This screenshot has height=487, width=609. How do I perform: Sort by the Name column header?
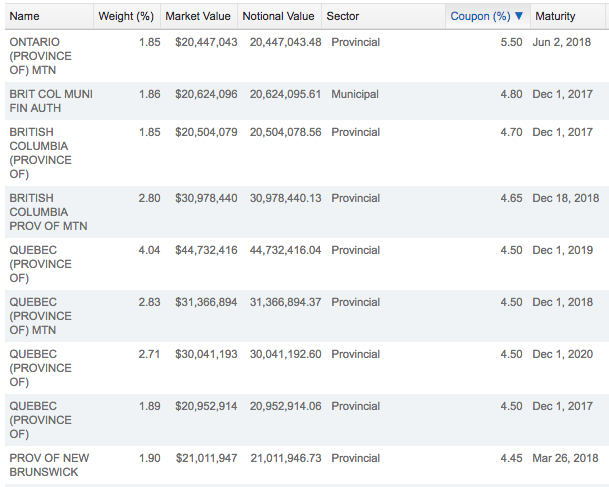coord(24,16)
